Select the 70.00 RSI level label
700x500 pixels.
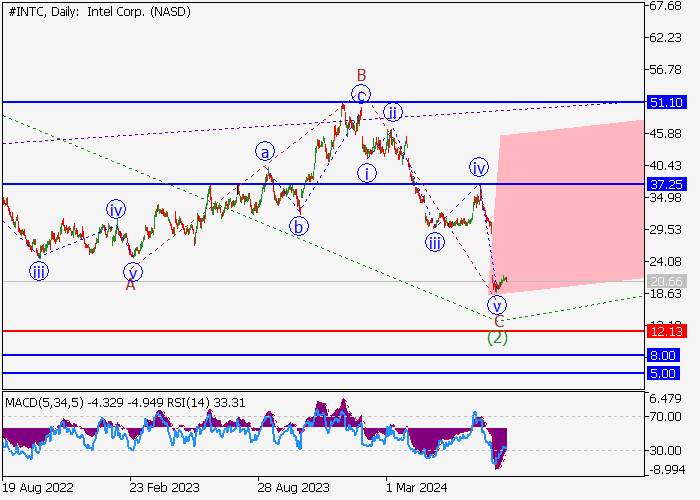pos(666,417)
